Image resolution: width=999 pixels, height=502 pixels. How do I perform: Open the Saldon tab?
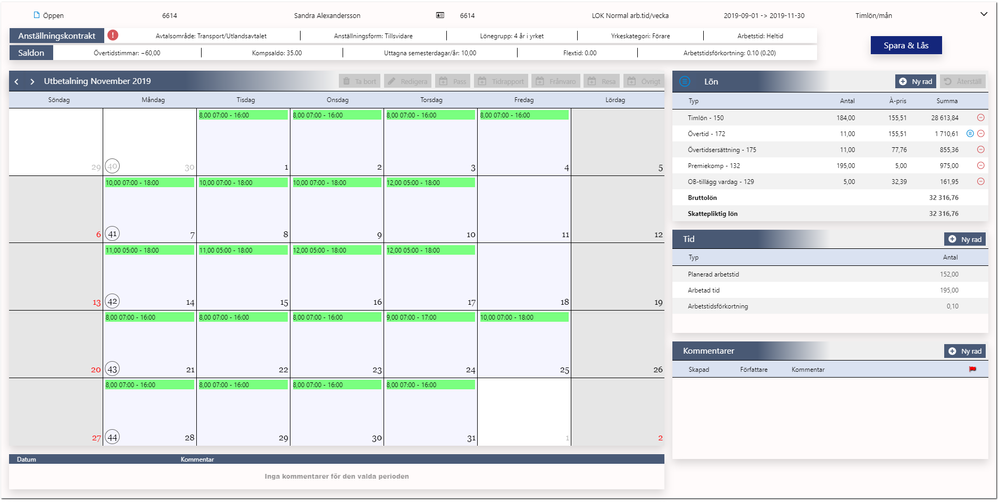click(31, 53)
